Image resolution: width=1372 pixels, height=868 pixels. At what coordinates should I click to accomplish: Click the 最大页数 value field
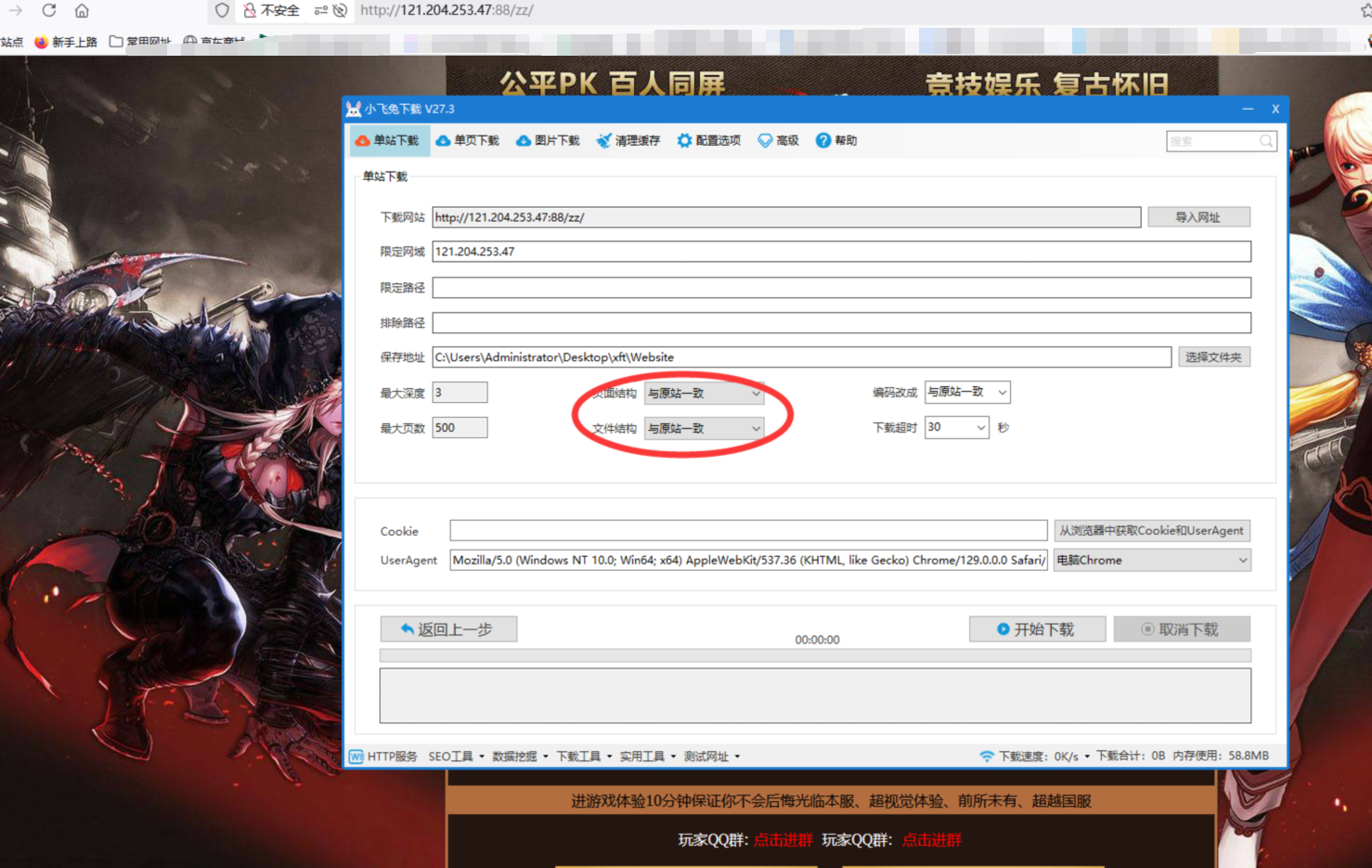tap(459, 428)
